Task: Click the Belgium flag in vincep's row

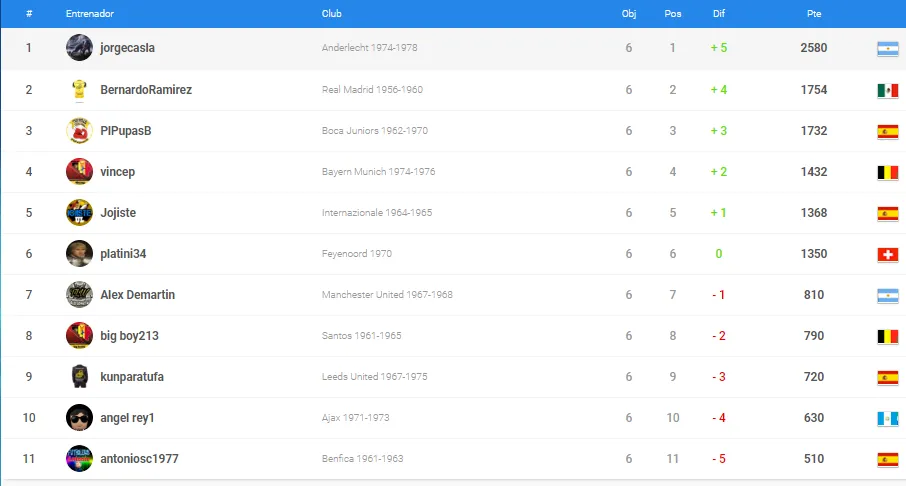Action: click(888, 172)
